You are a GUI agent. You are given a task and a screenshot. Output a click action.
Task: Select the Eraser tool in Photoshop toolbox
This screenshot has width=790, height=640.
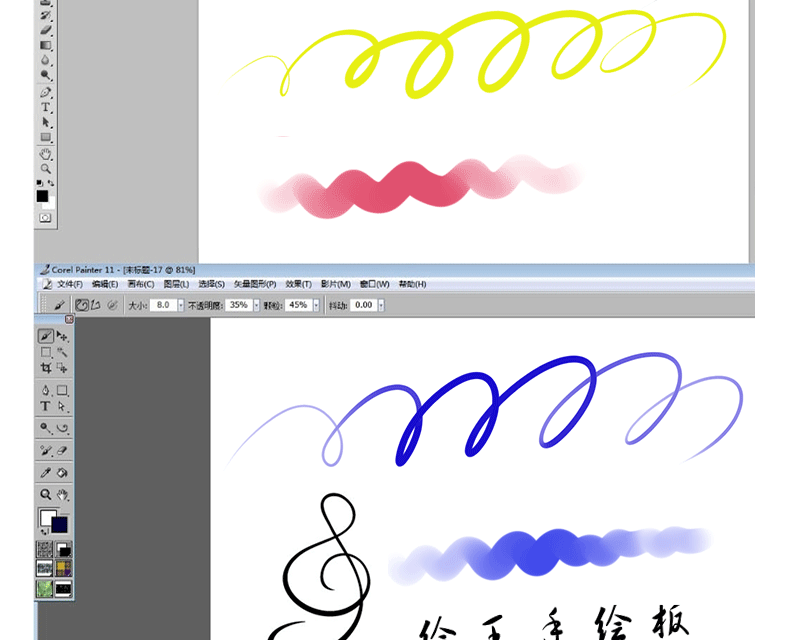coord(45,30)
